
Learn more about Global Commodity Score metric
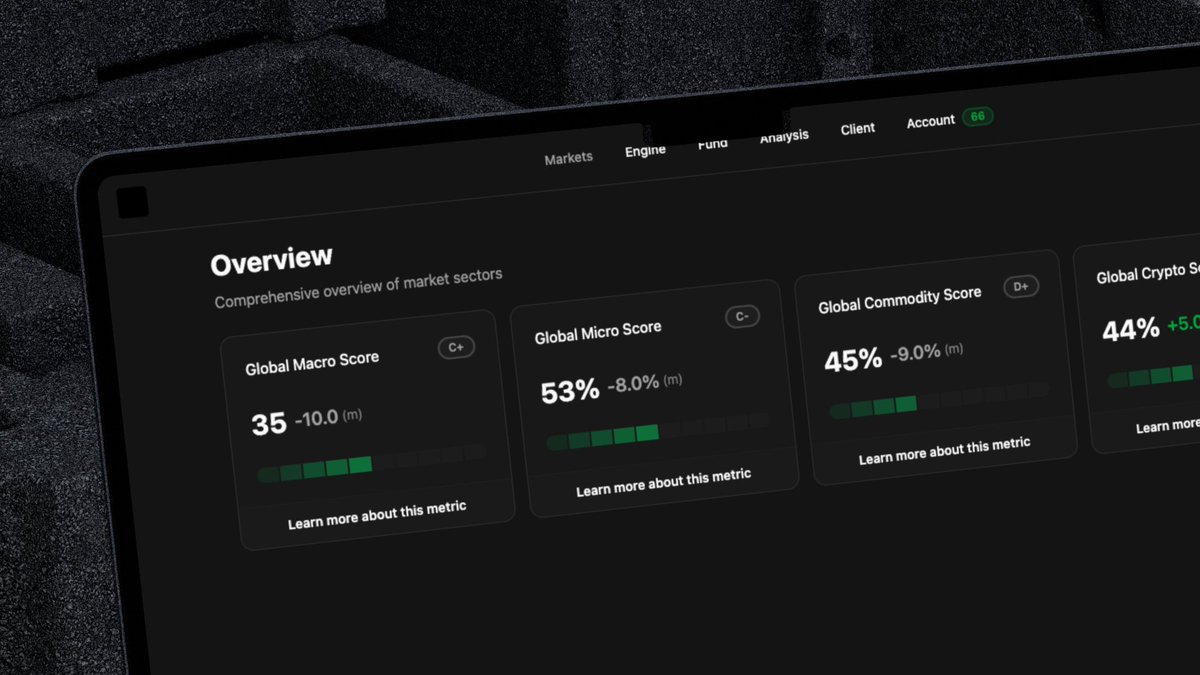[x=944, y=451]
